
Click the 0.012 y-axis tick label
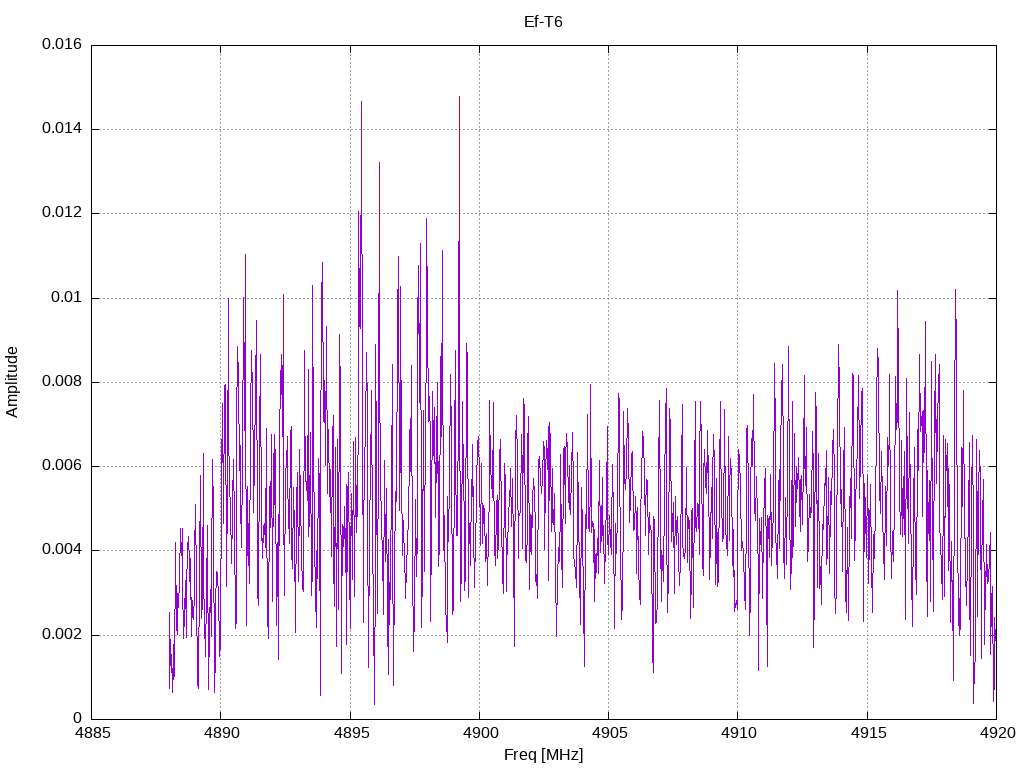62,213
